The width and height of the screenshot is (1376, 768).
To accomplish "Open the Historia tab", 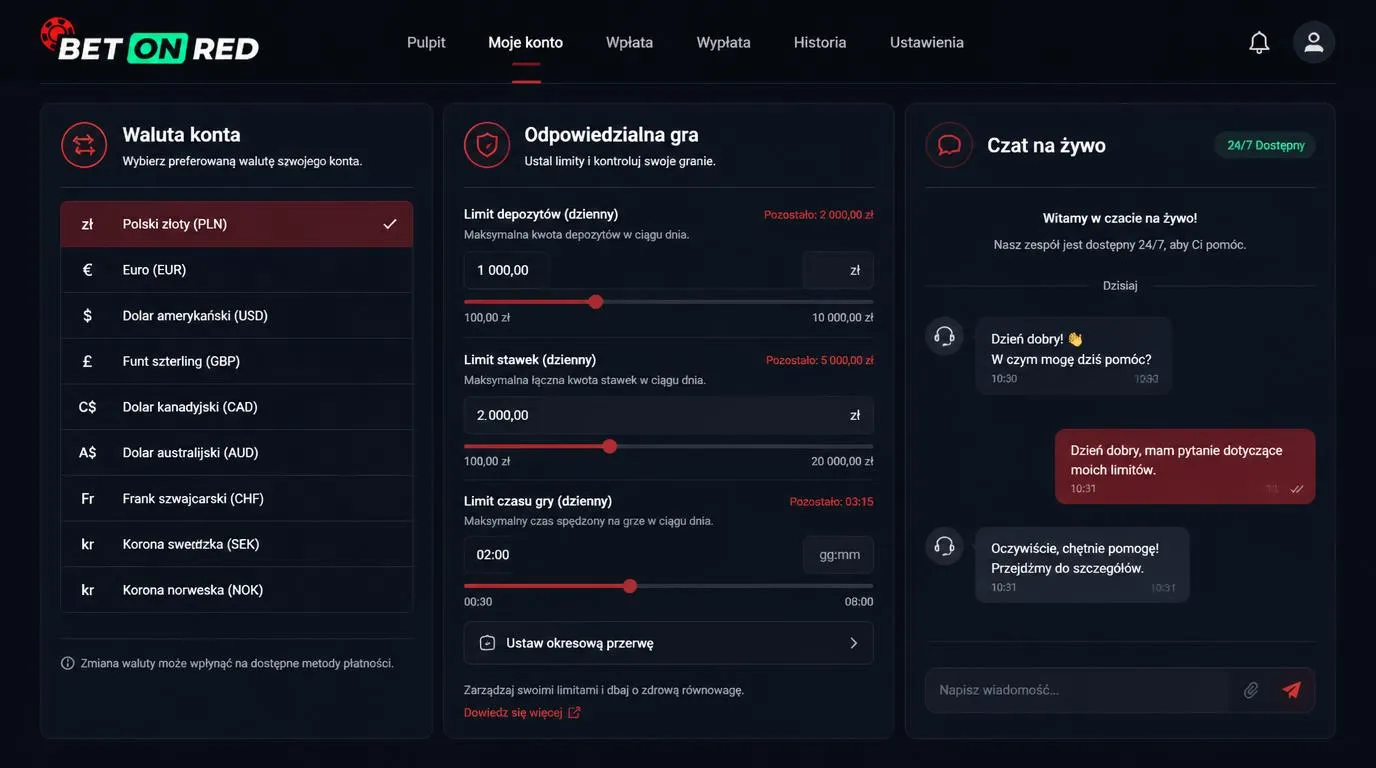I will click(x=820, y=42).
